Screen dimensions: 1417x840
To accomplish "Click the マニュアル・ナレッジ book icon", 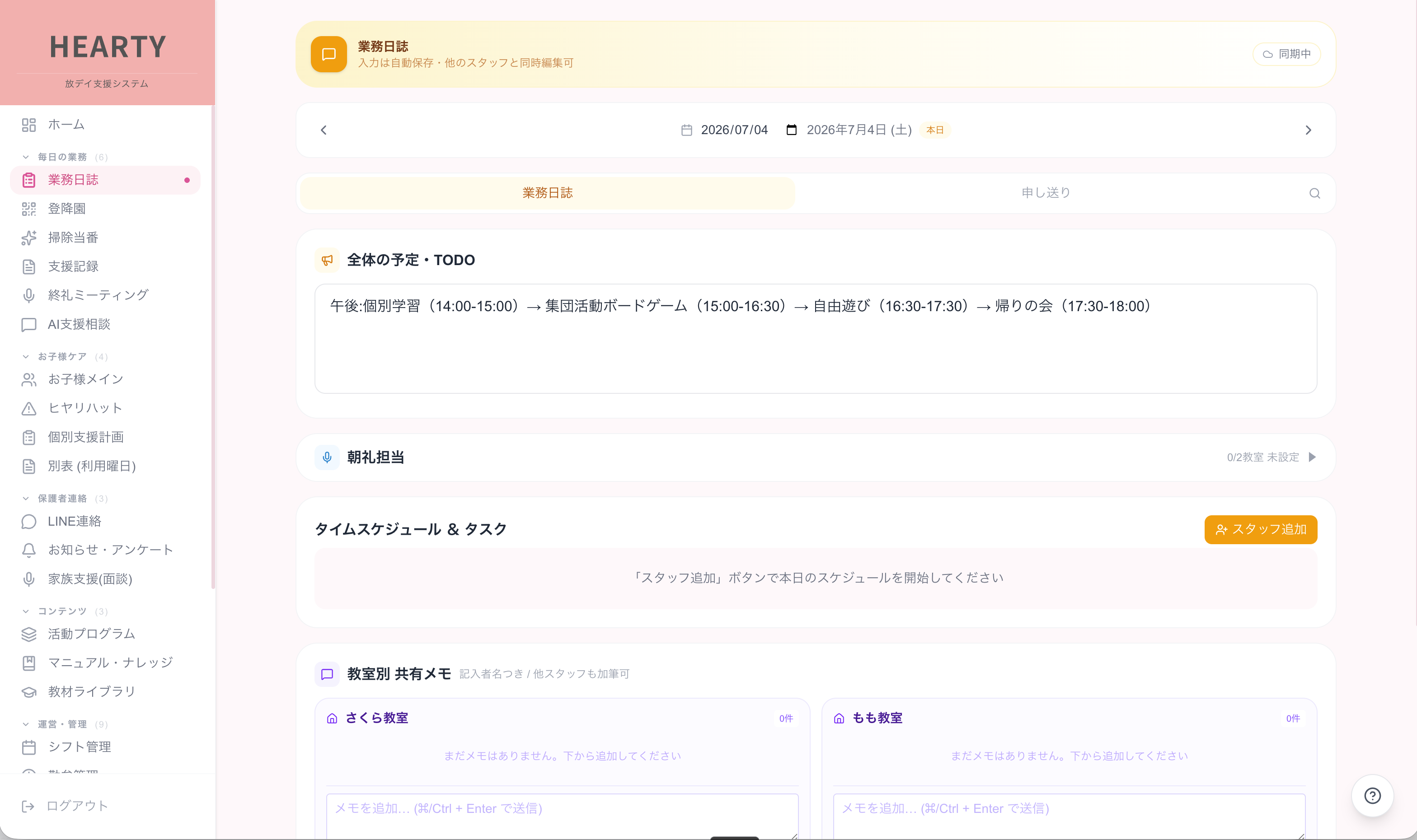I will 29,663.
